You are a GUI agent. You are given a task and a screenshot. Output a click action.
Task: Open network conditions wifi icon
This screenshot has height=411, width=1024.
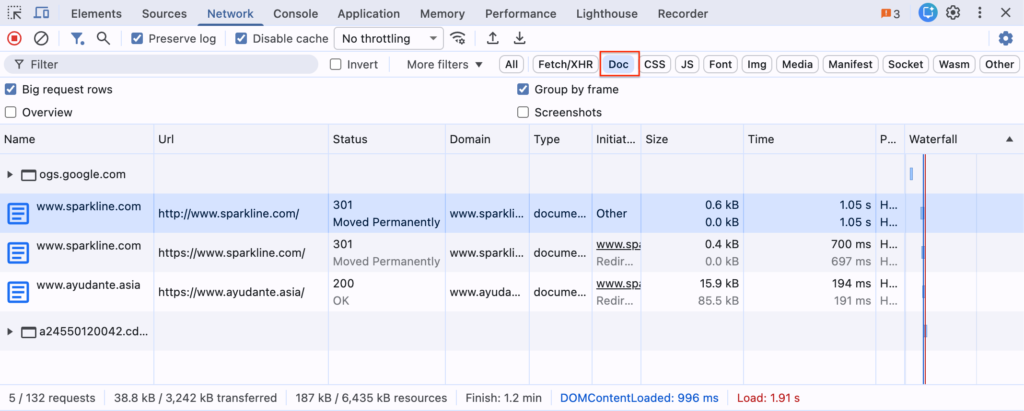(x=458, y=38)
